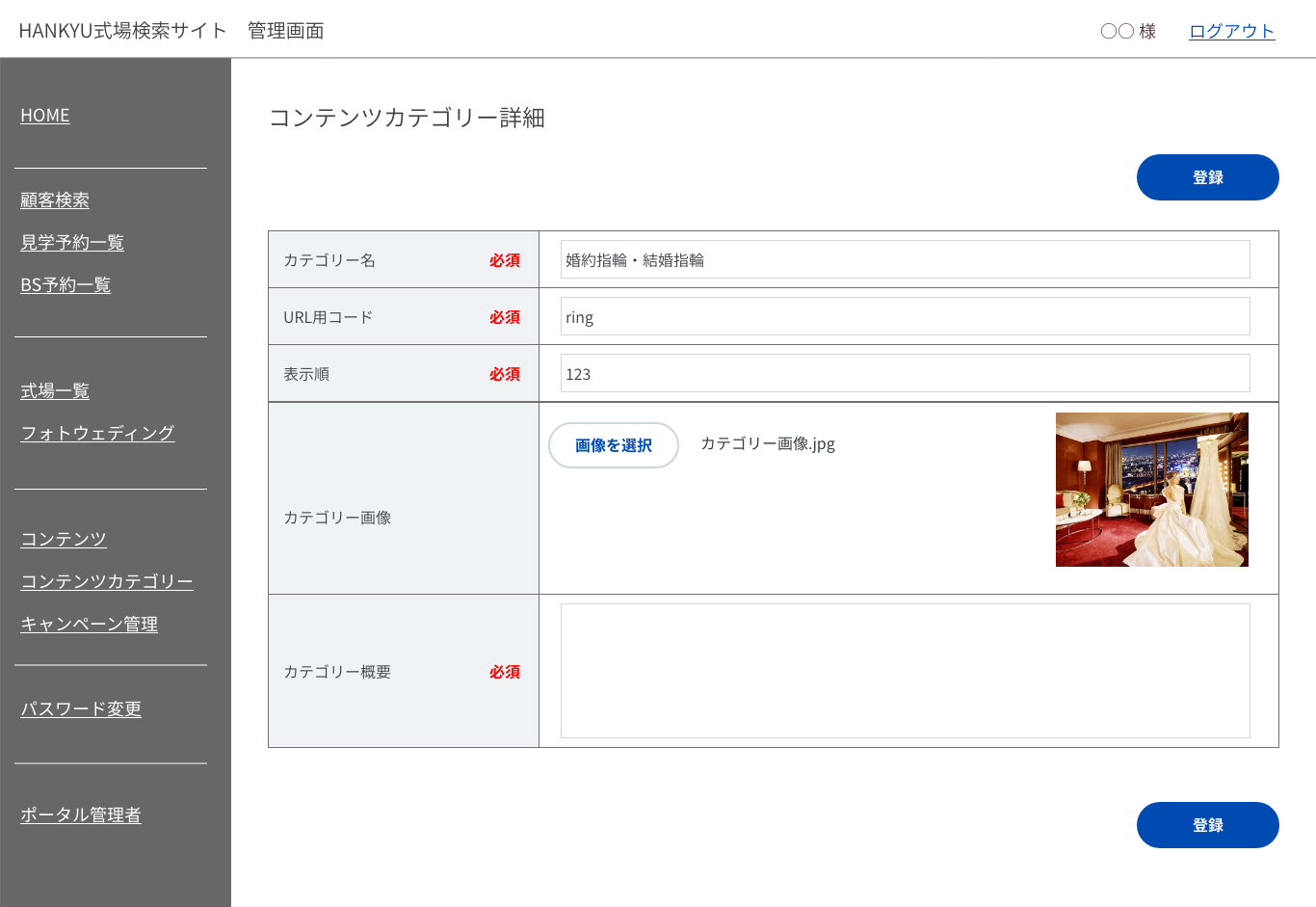Focus the カテゴリー名 input field
Viewport: 1316px width, 907px height.
pos(905,260)
